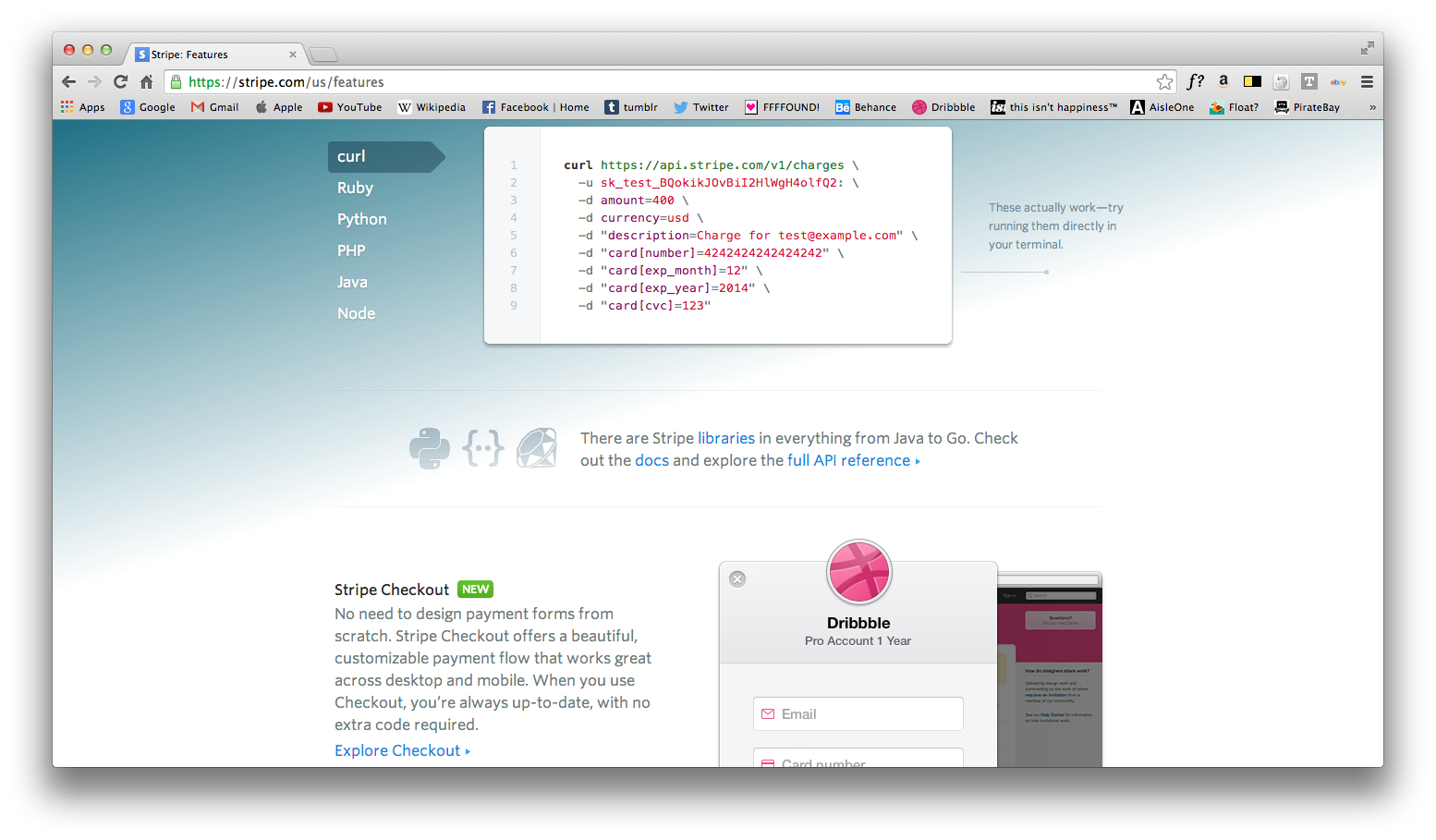This screenshot has height=840, width=1436.
Task: Click the Ruby gem icon
Action: tap(537, 448)
